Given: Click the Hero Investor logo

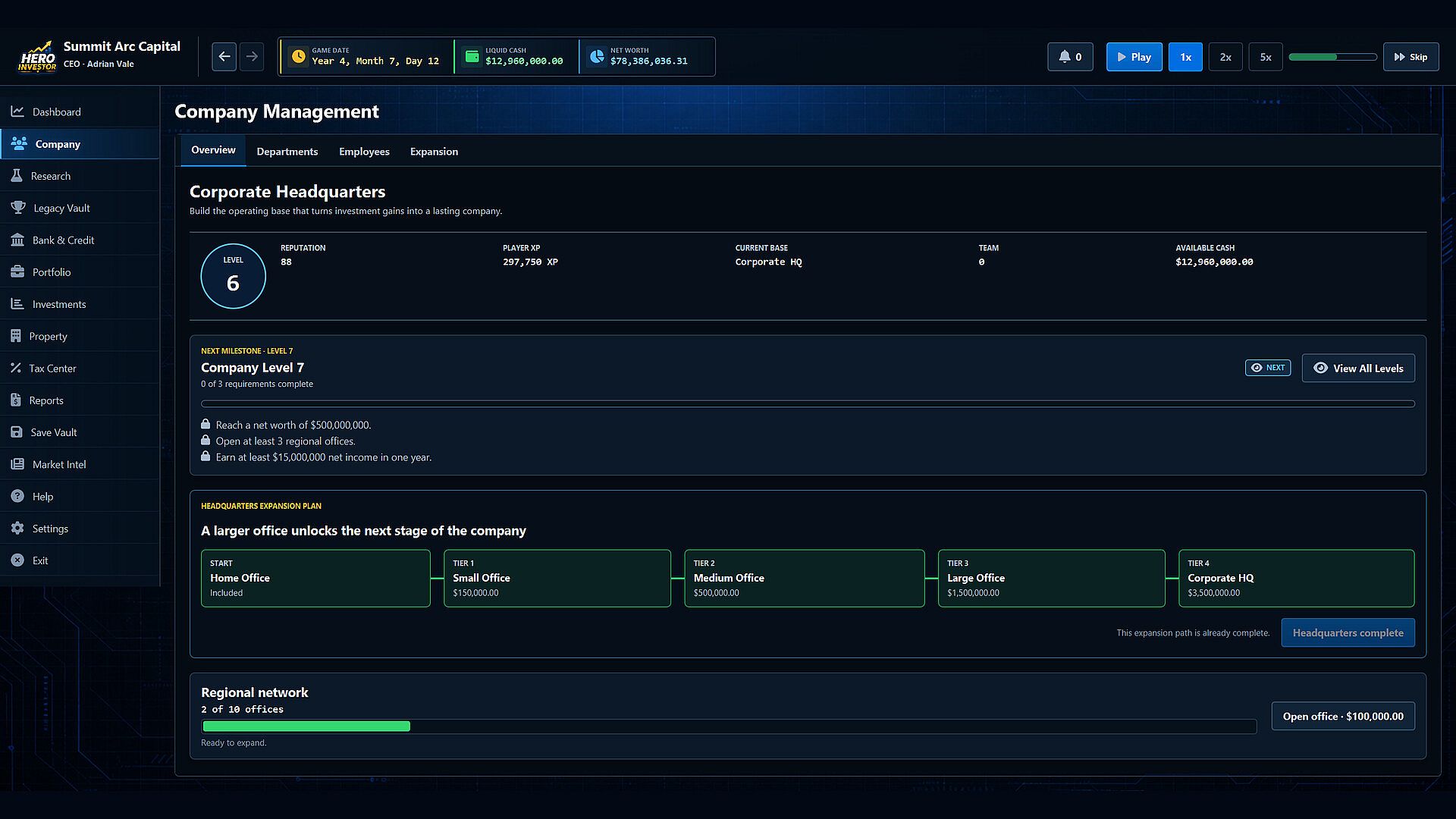Looking at the screenshot, I should (36, 56).
